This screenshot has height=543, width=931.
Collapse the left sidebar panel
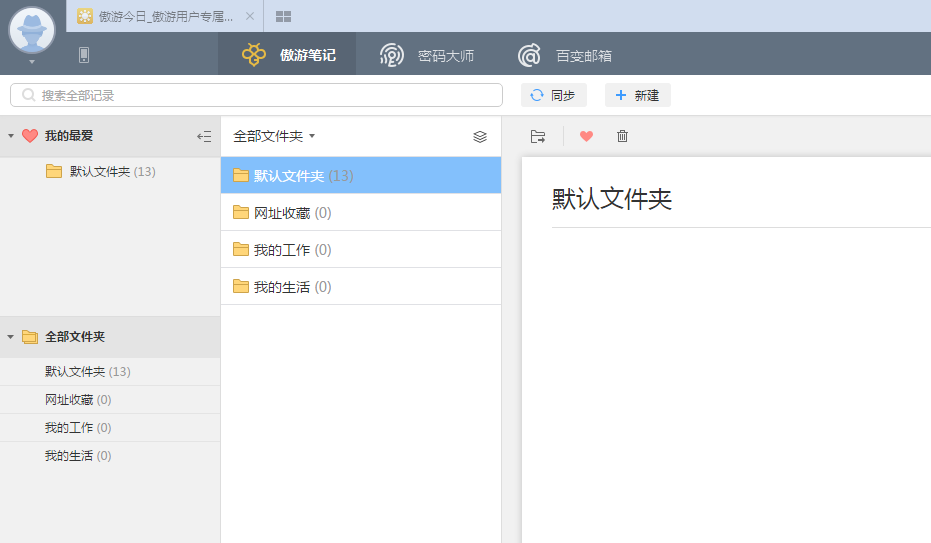click(204, 136)
